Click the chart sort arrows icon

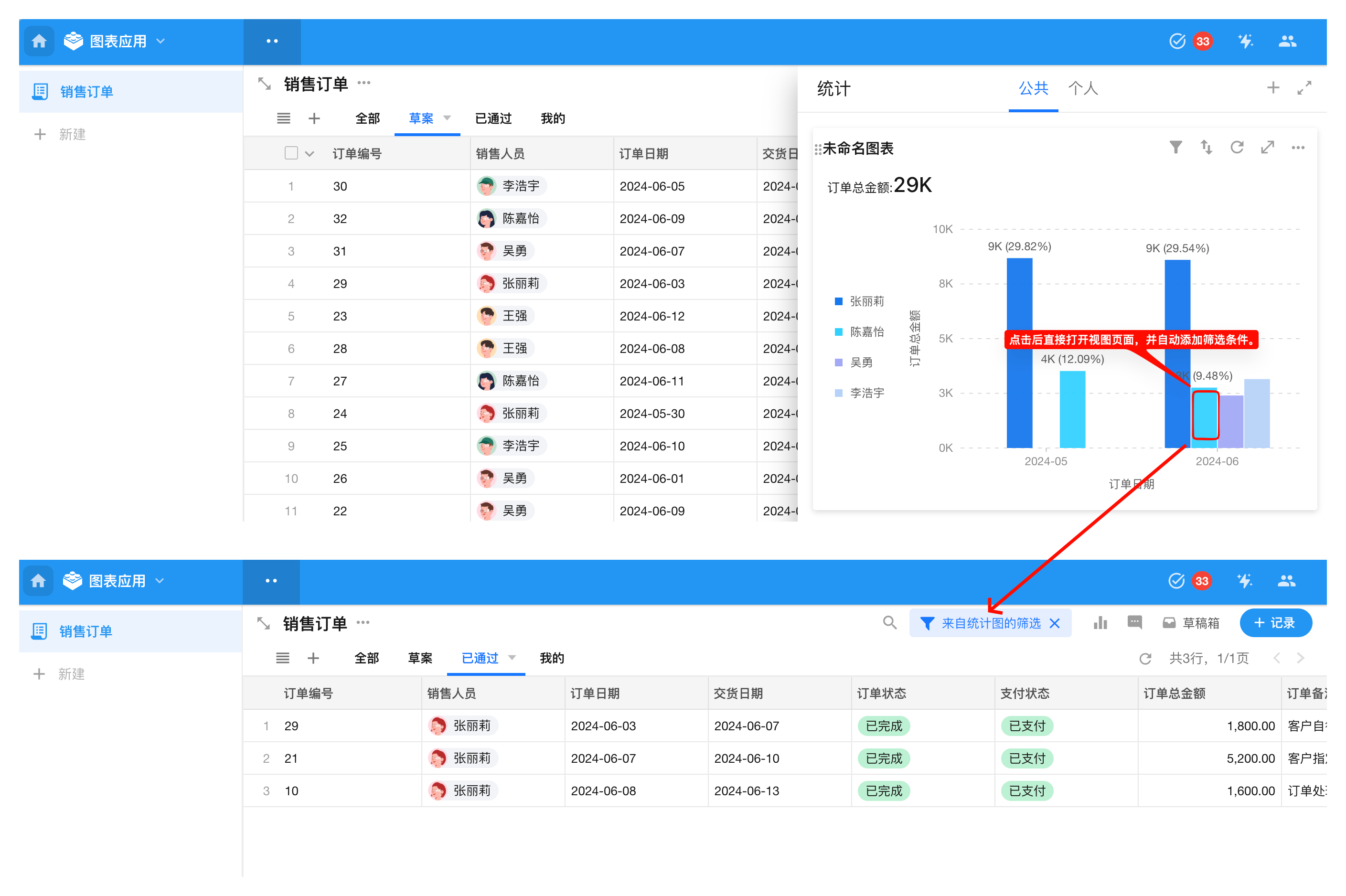(1206, 148)
